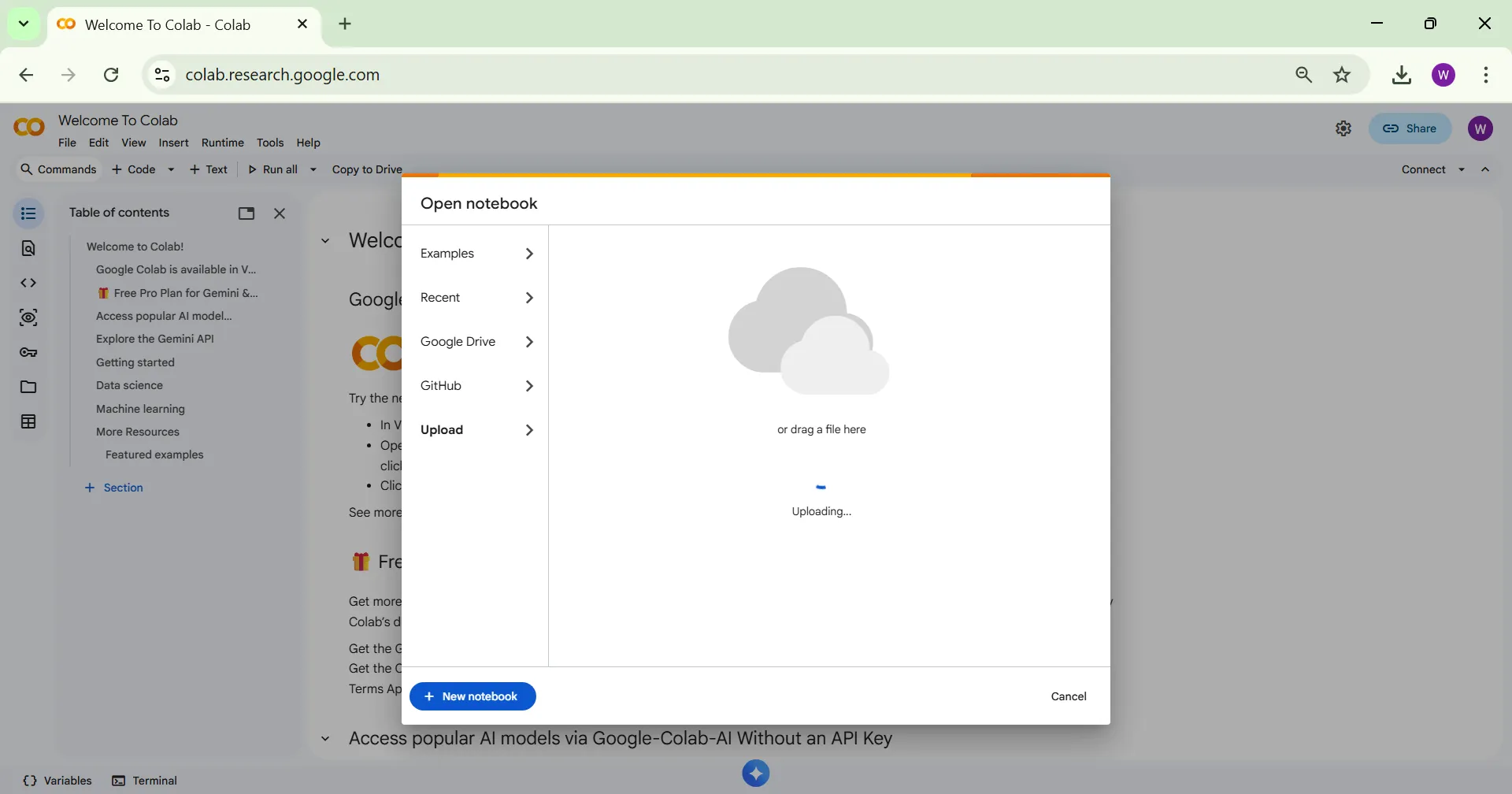Open the Data table icon in sidebar
Screen dimensions: 1512x794
click(x=28, y=421)
